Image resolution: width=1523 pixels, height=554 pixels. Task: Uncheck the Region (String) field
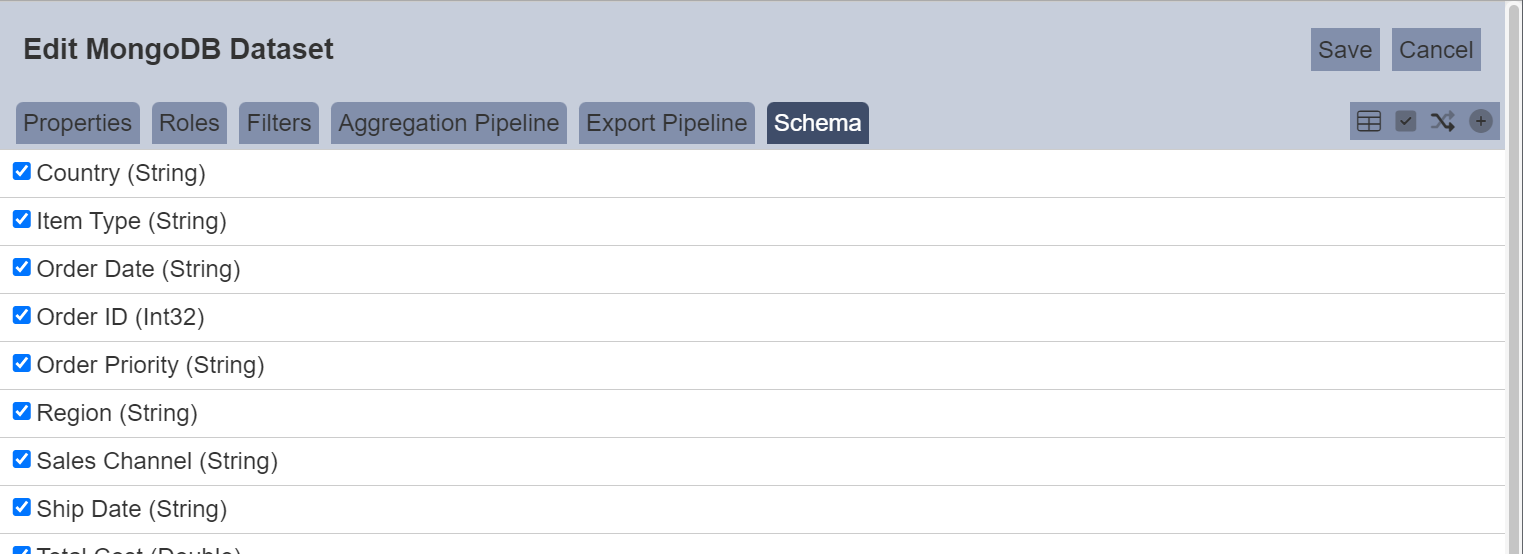[22, 412]
